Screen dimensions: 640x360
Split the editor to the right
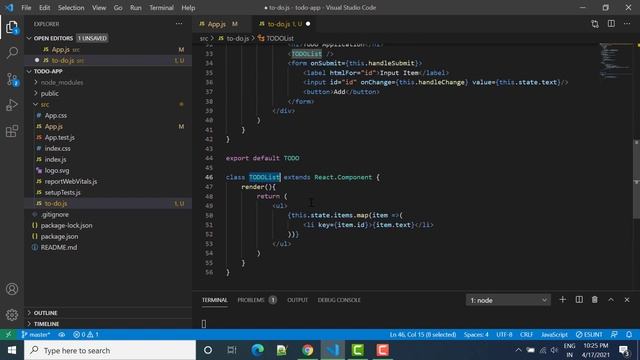(611, 24)
